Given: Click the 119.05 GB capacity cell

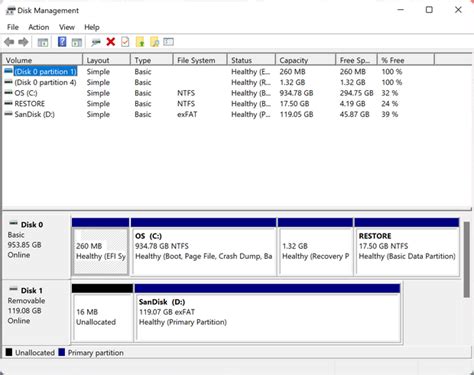Looking at the screenshot, I should 296,114.
